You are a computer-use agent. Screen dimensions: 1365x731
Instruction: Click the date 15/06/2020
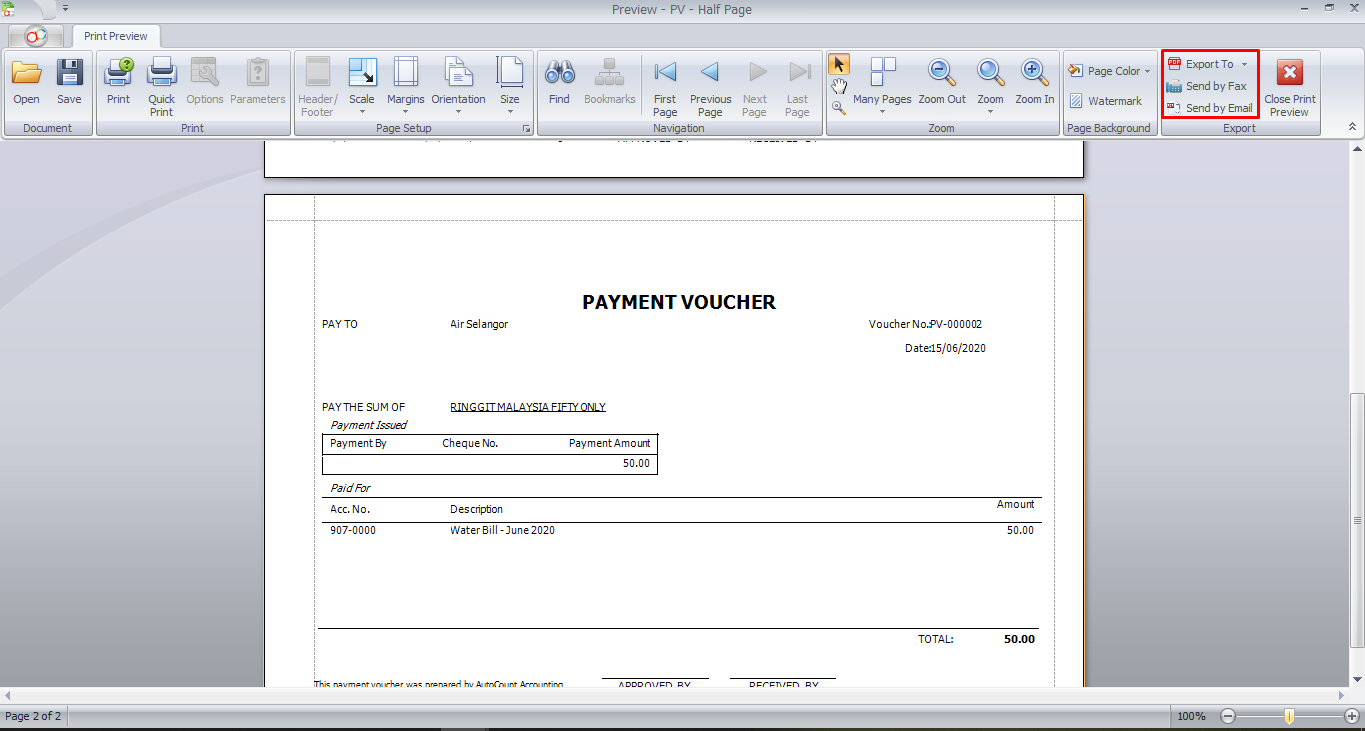pyautogui.click(x=959, y=348)
